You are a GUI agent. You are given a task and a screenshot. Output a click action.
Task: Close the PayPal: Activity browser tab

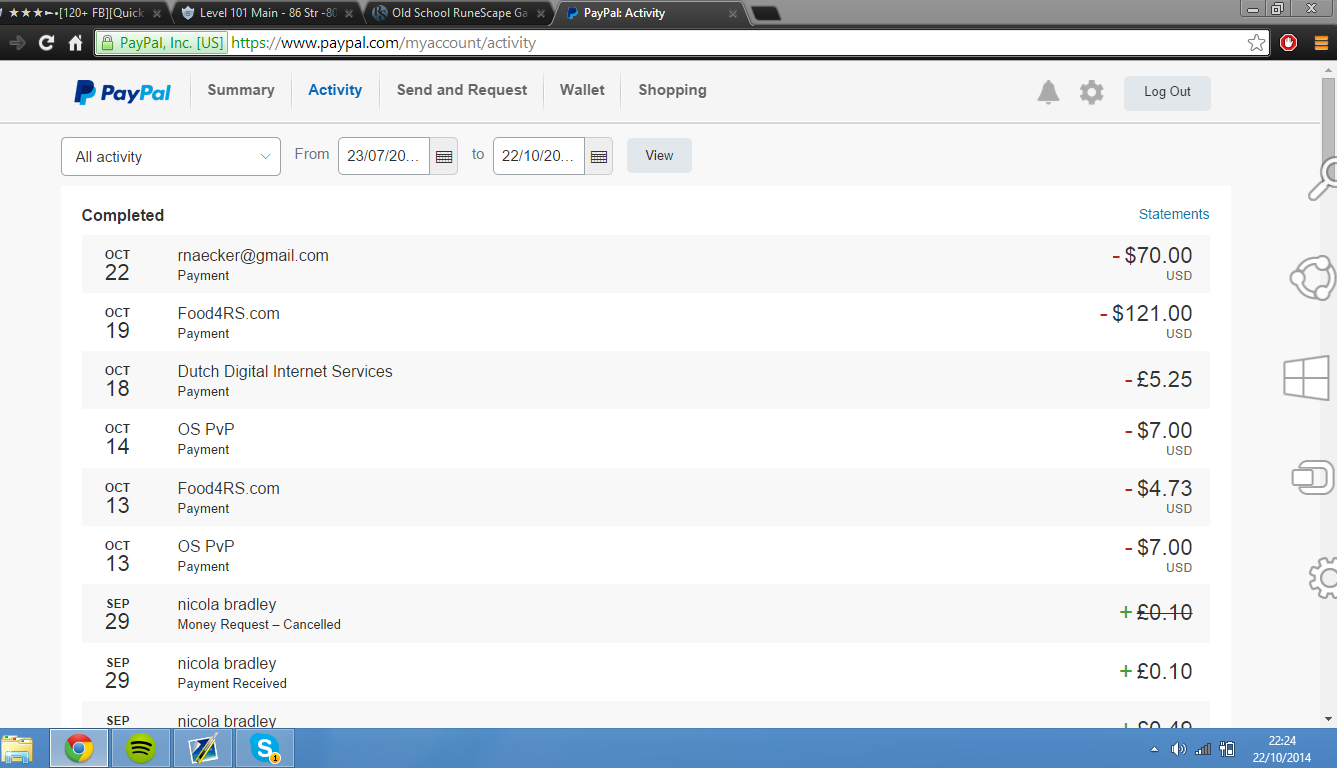tap(732, 14)
